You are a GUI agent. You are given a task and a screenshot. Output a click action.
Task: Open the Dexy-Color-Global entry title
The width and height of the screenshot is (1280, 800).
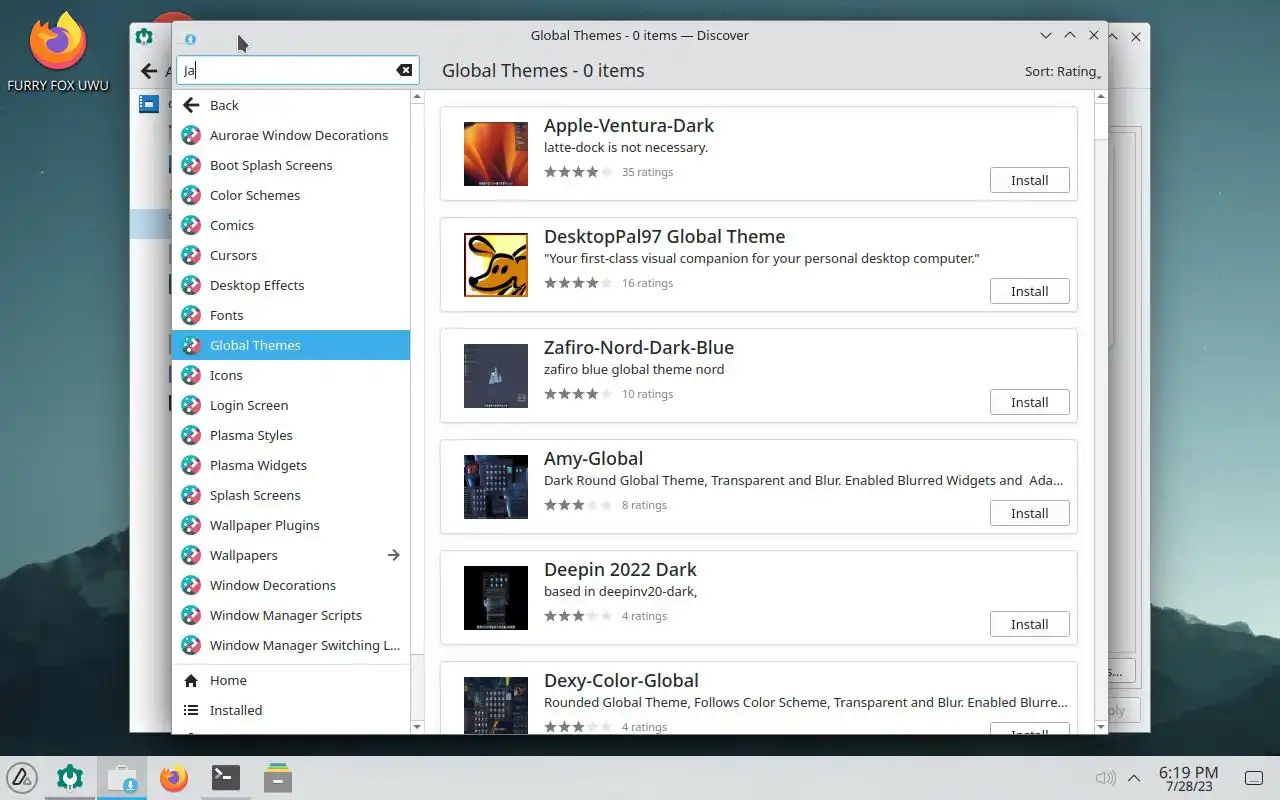[x=621, y=680]
